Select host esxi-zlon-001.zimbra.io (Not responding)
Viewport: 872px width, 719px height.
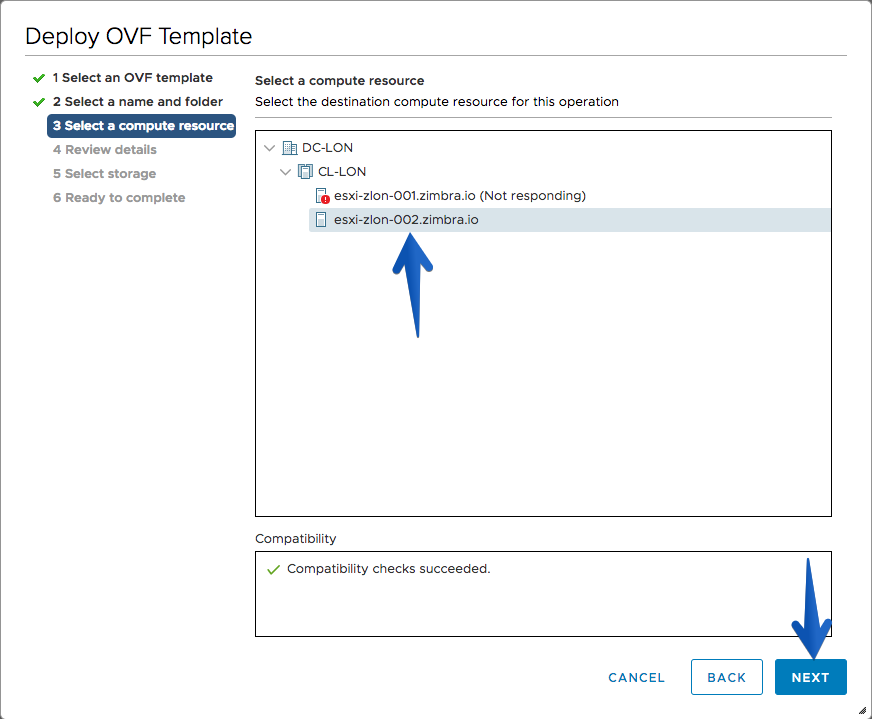(459, 196)
